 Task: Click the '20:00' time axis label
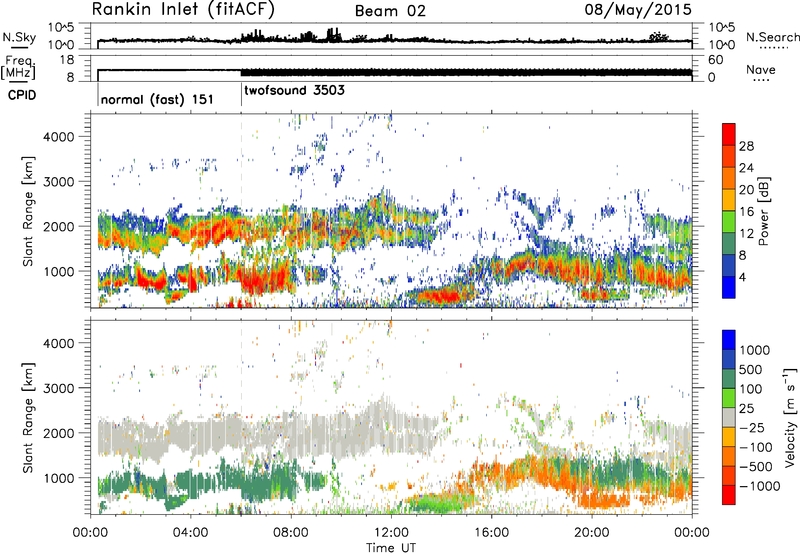pyautogui.click(x=591, y=533)
